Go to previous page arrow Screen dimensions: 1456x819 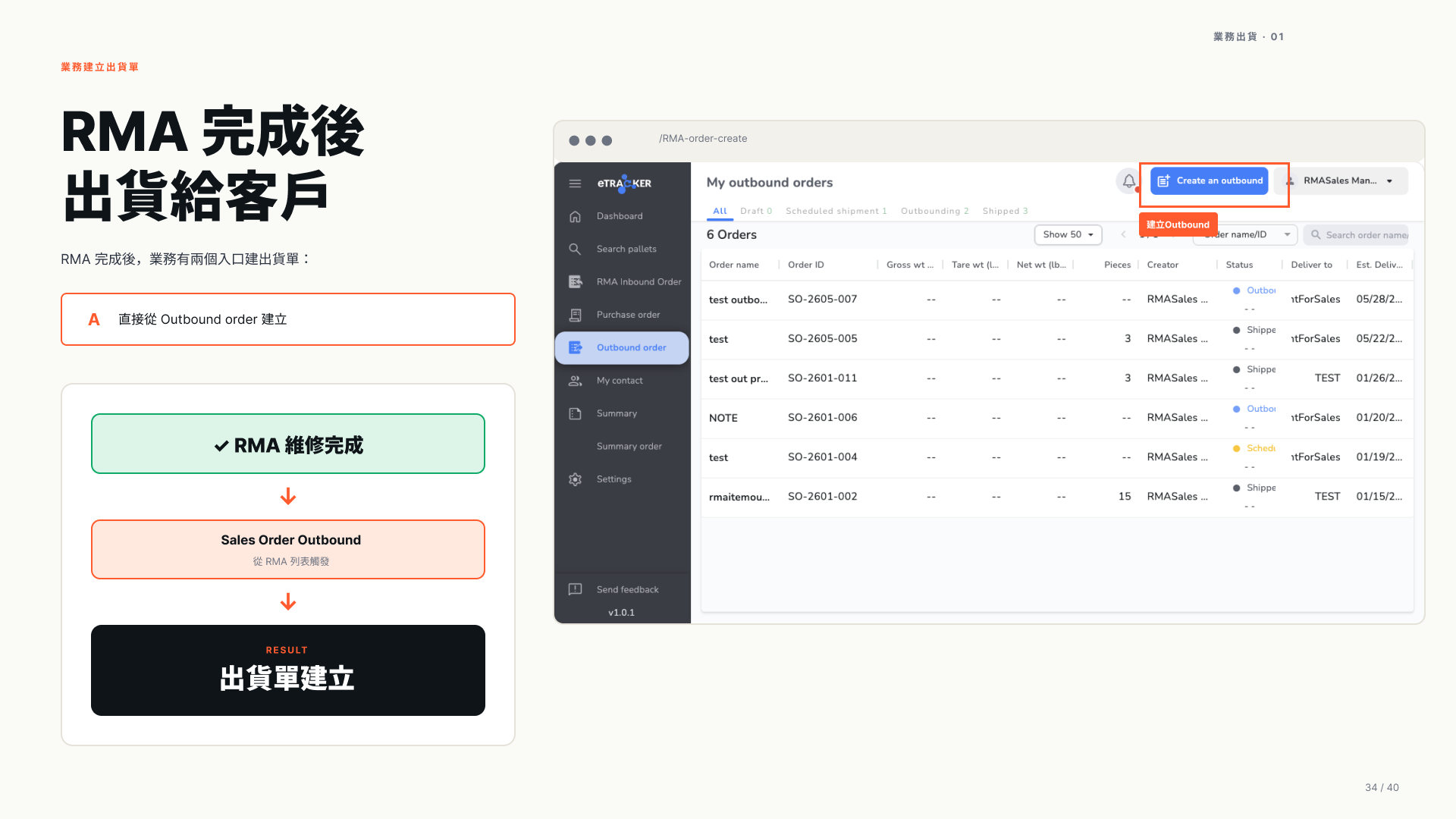tap(1123, 234)
